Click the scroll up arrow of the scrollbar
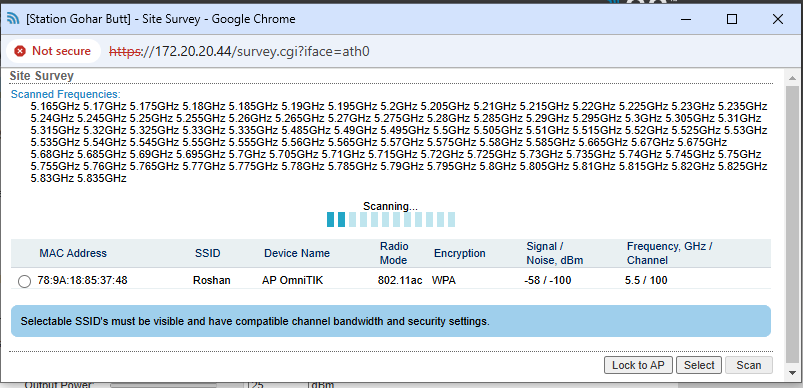This screenshot has width=803, height=388. tap(792, 78)
